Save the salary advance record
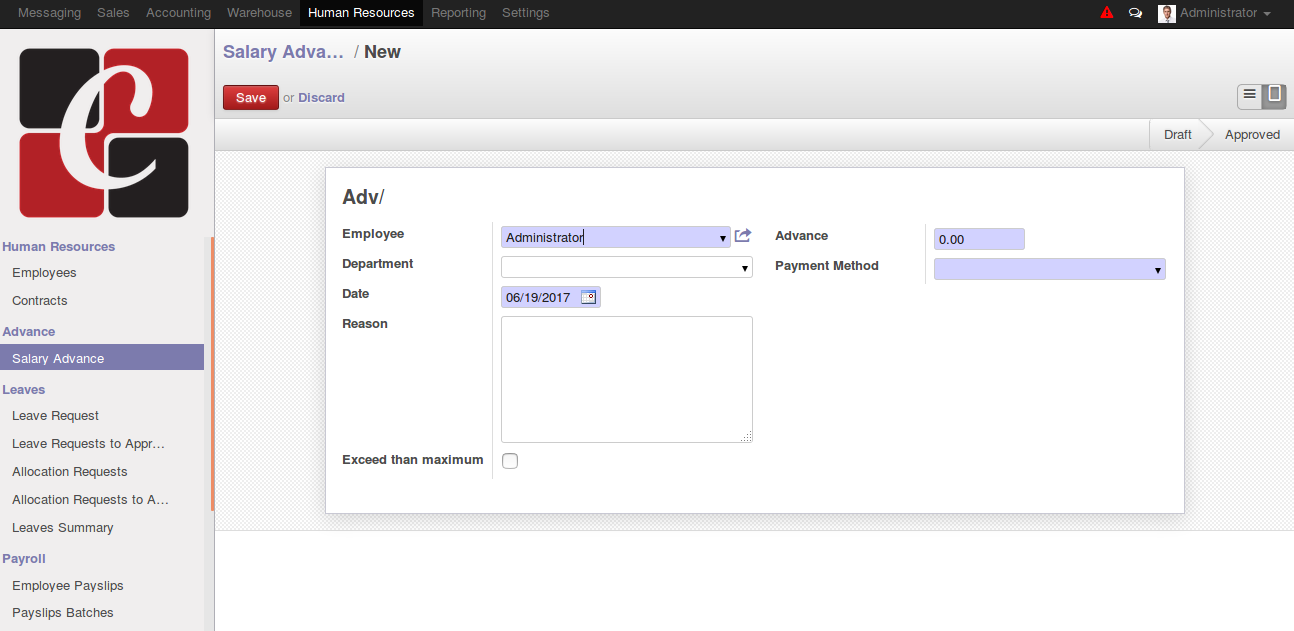 pyautogui.click(x=251, y=97)
